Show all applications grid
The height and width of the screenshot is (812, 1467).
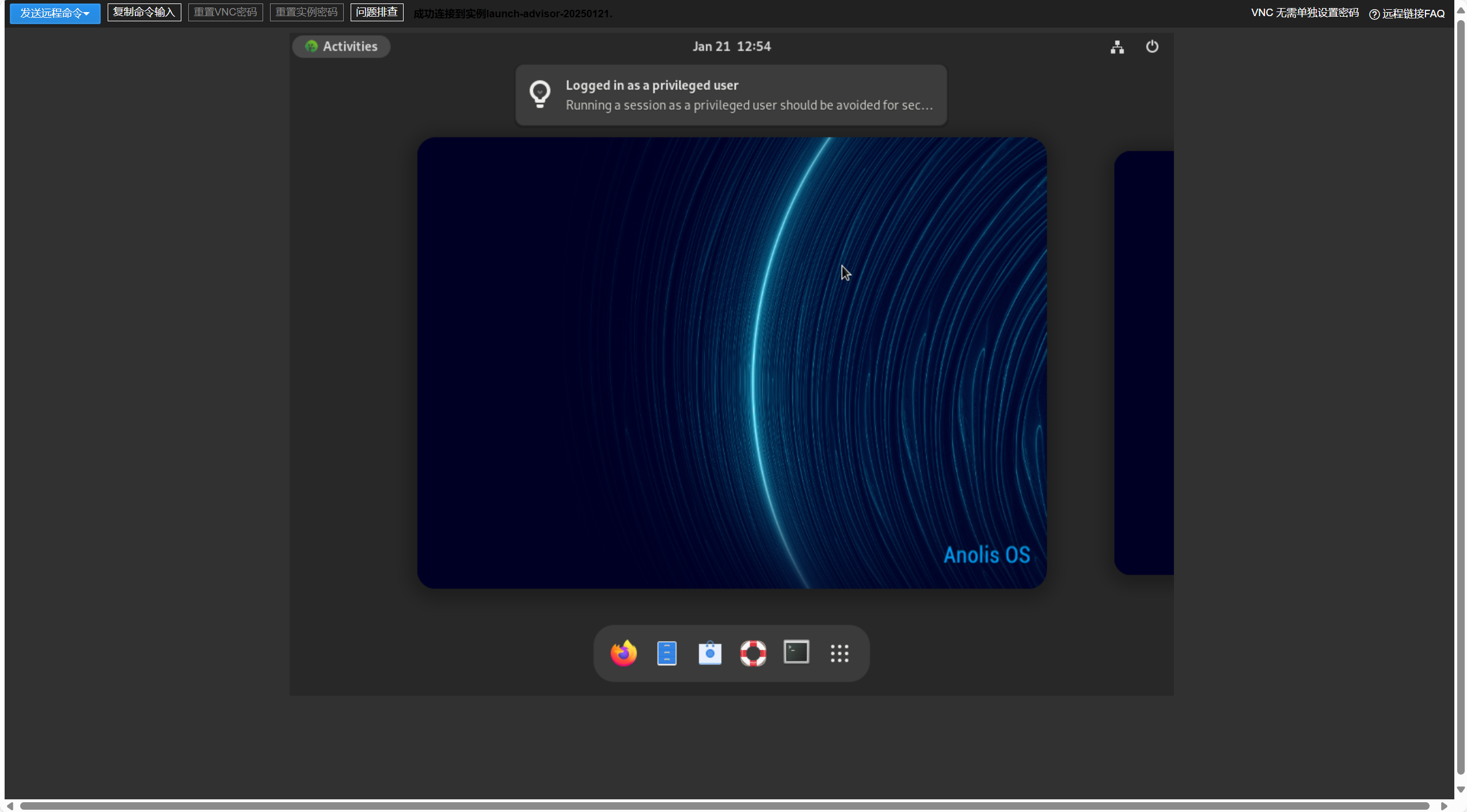tap(839, 653)
